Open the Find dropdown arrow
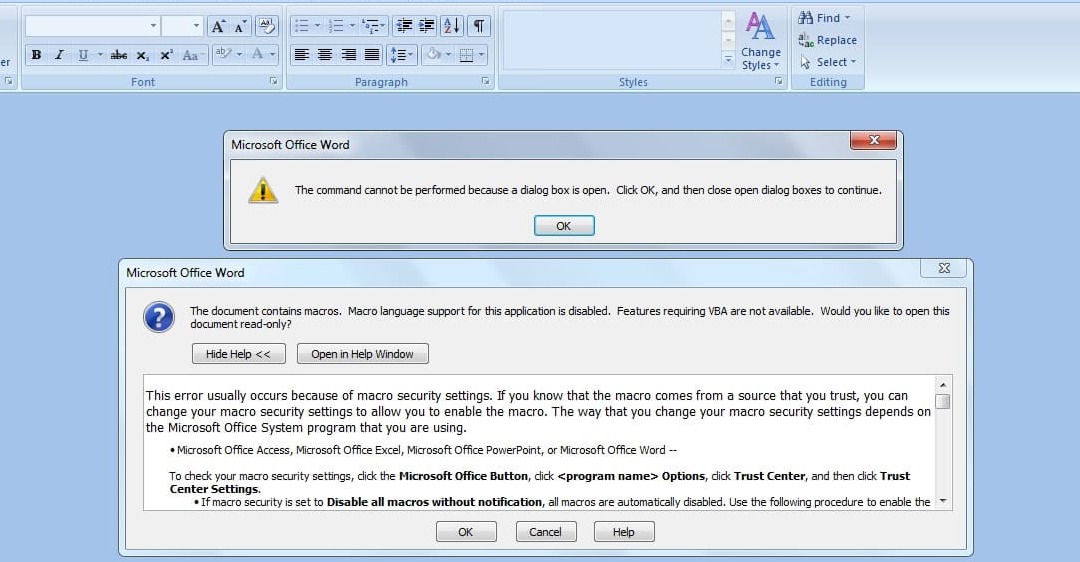Image resolution: width=1080 pixels, height=562 pixels. click(x=847, y=18)
